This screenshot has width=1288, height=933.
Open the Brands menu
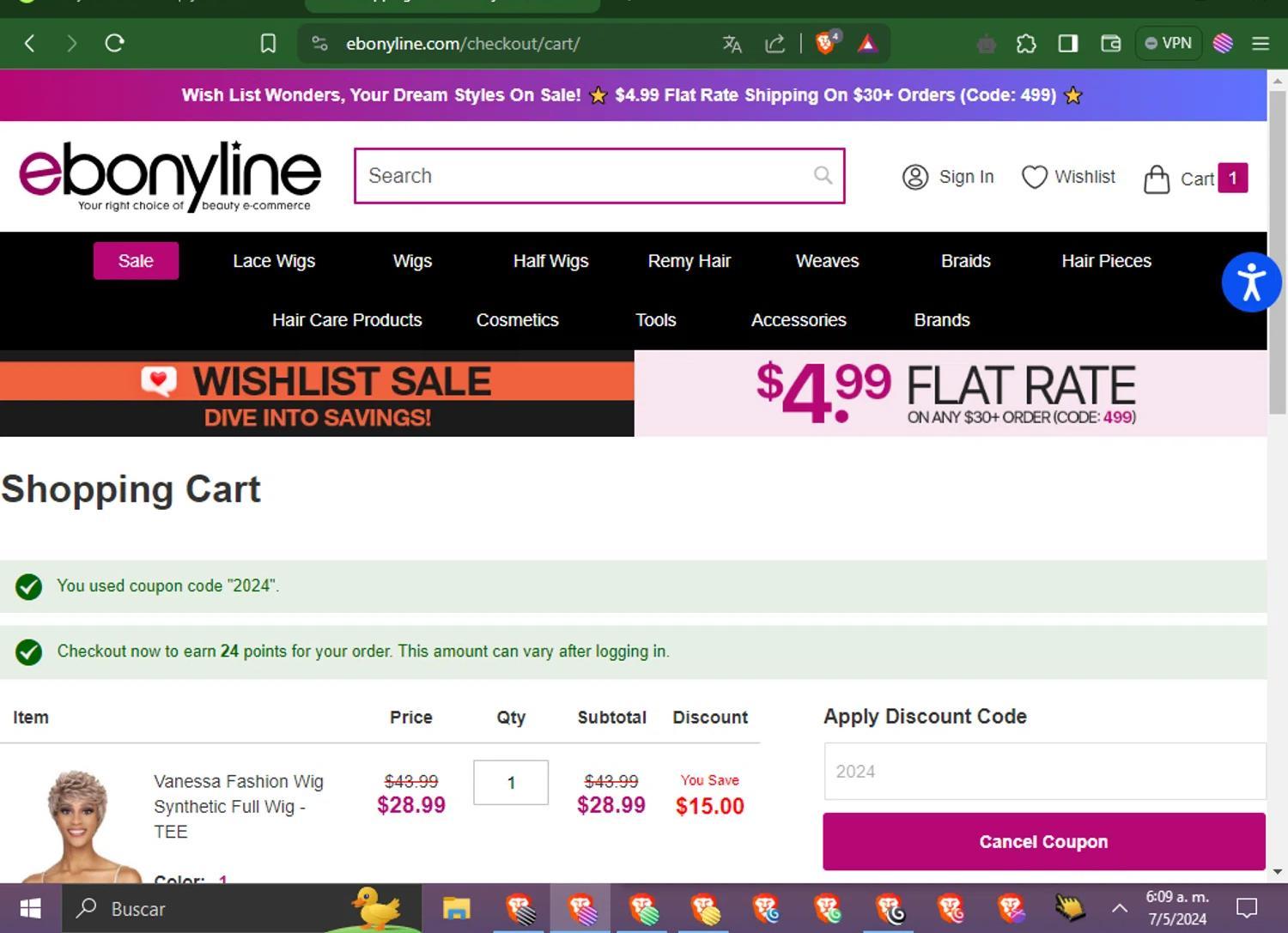click(941, 320)
